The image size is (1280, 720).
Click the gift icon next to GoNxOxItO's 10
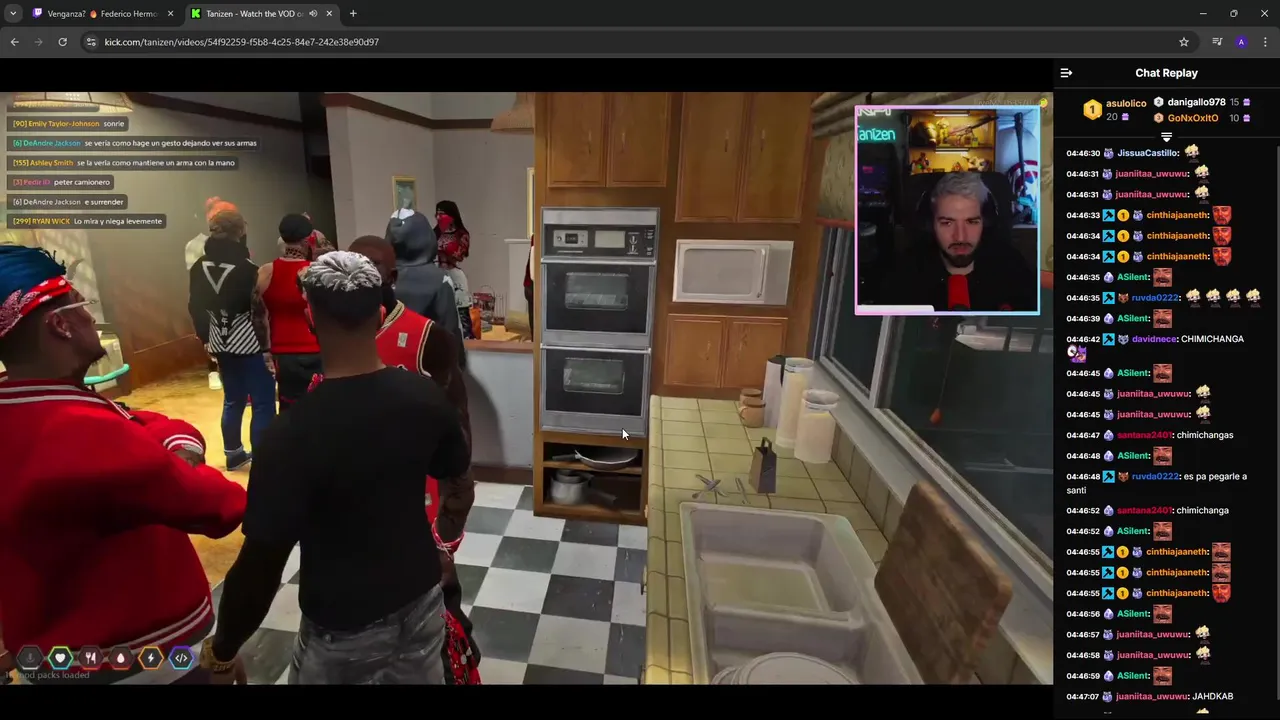coord(1246,118)
